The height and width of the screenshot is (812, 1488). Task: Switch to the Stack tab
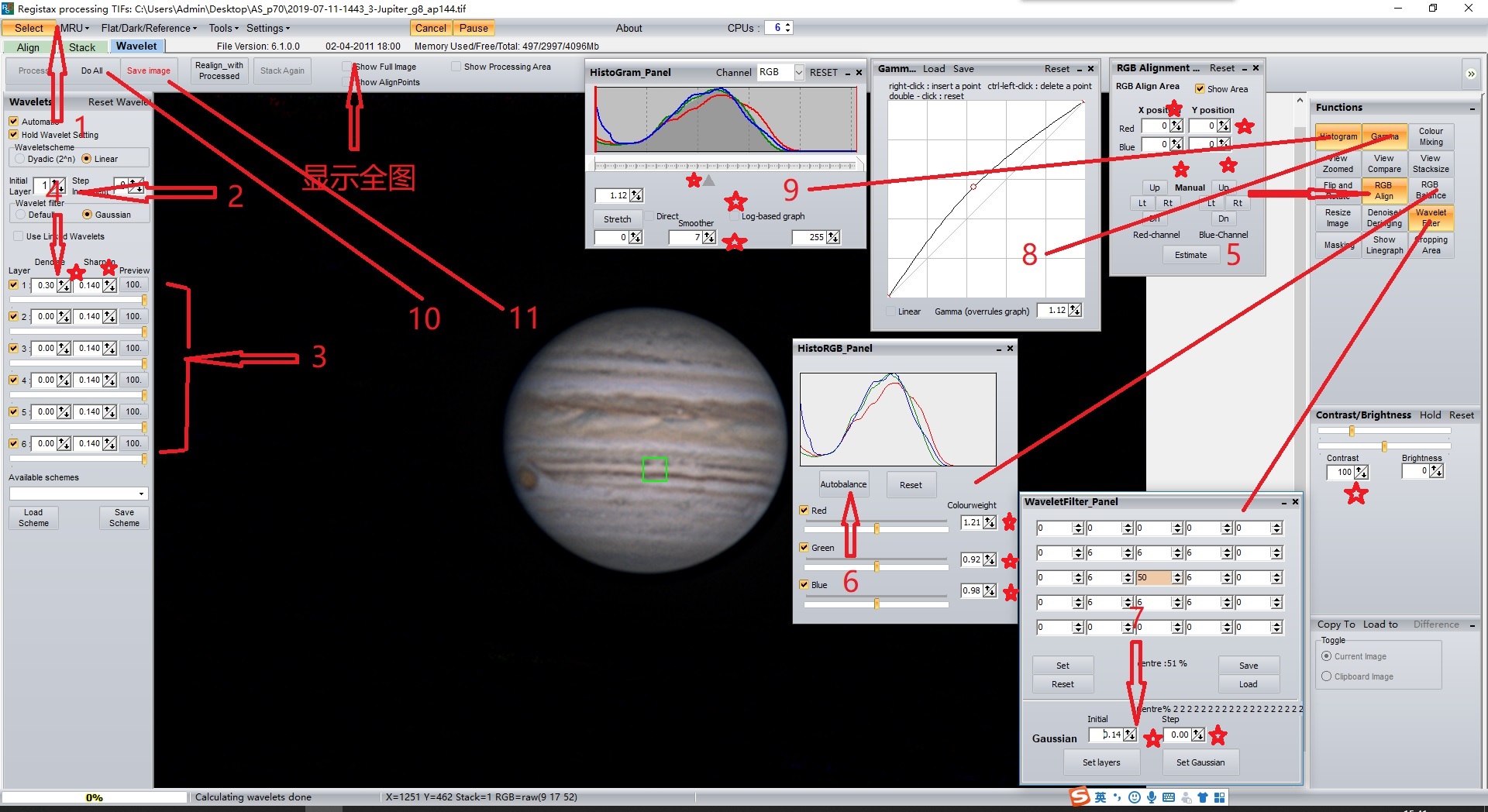pos(82,47)
